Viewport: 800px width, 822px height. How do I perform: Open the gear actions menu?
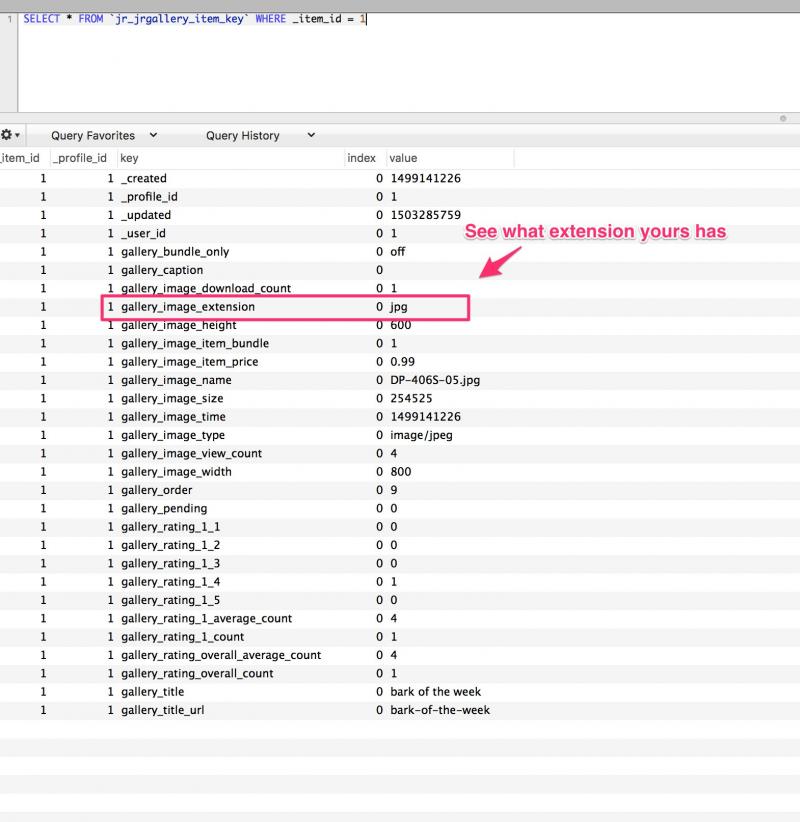[9, 135]
